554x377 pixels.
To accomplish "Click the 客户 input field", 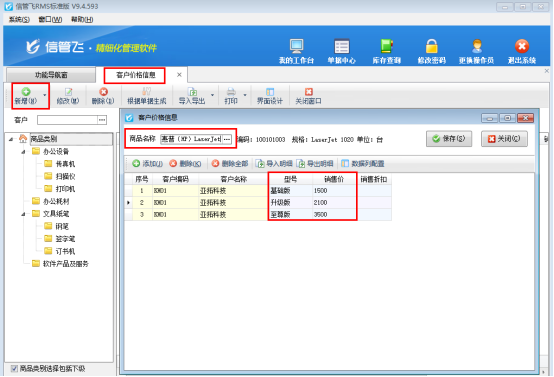I will [x=67, y=120].
